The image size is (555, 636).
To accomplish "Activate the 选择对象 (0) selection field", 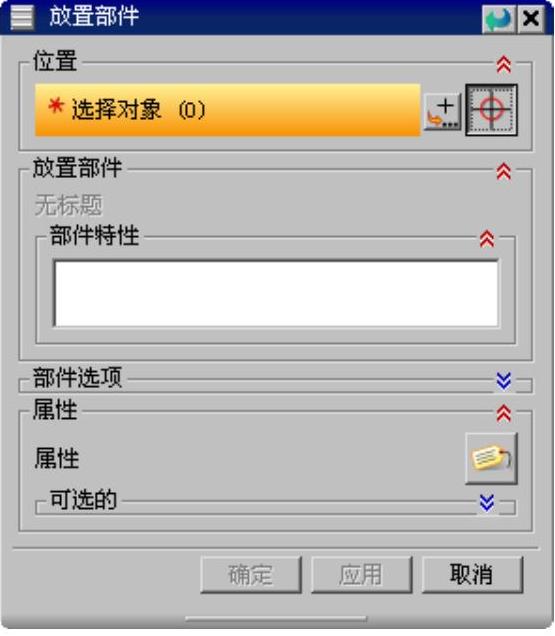I will tap(228, 110).
